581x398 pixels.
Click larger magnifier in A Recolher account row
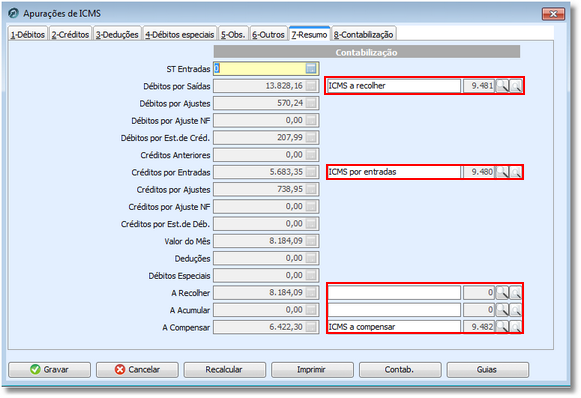[x=502, y=292]
